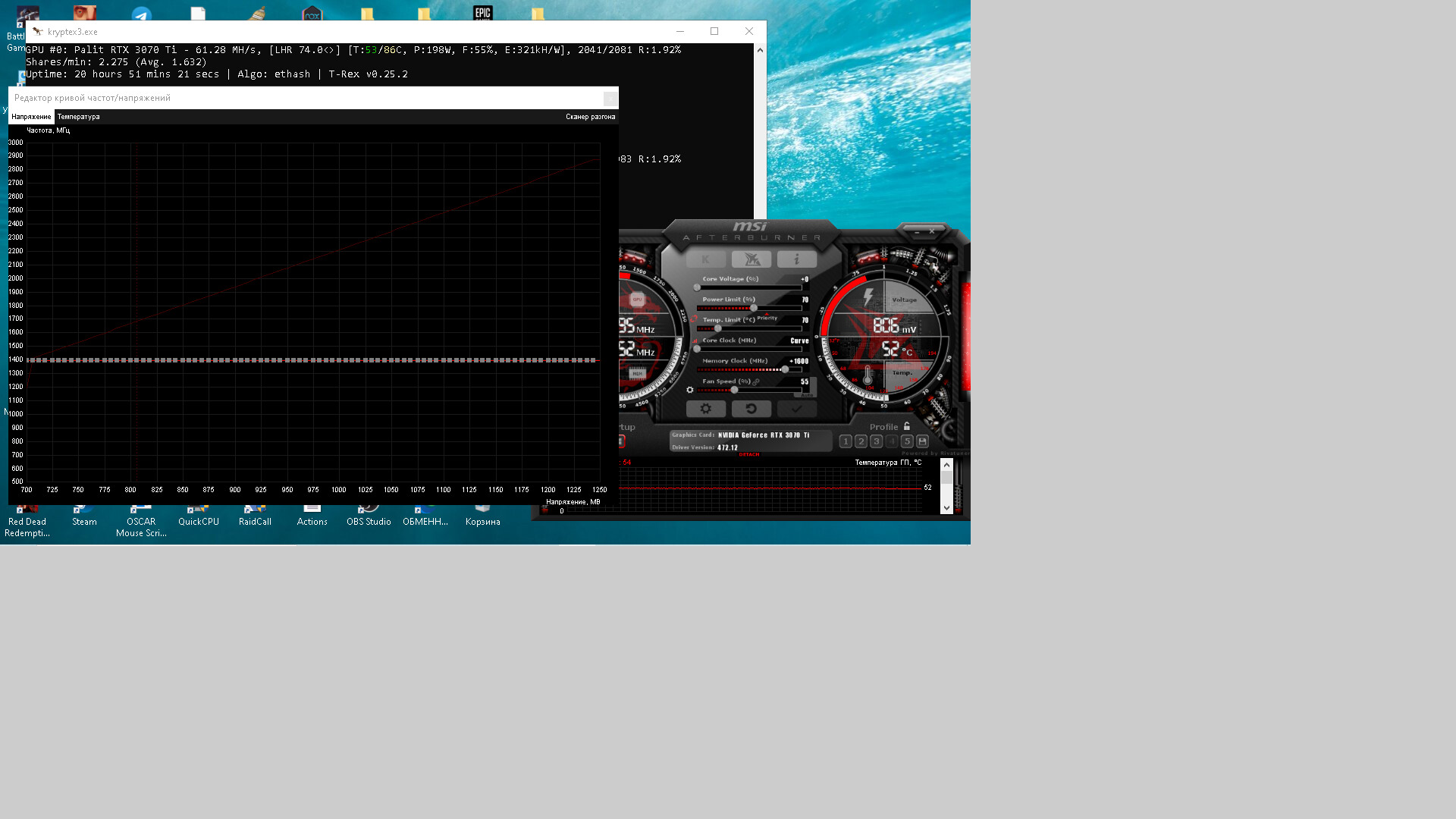
Task: Open the Kombustor K button in Afterburner
Action: pyautogui.click(x=705, y=259)
